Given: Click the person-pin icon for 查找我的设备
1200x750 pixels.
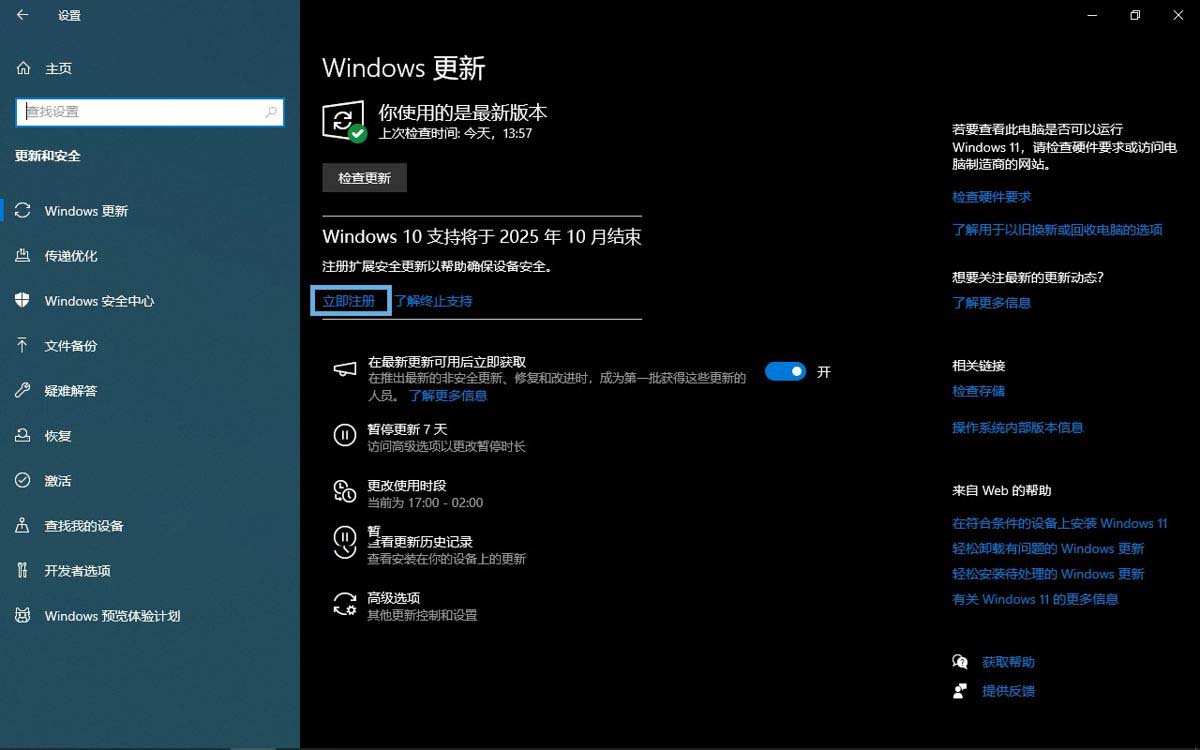Looking at the screenshot, I should pos(23,526).
